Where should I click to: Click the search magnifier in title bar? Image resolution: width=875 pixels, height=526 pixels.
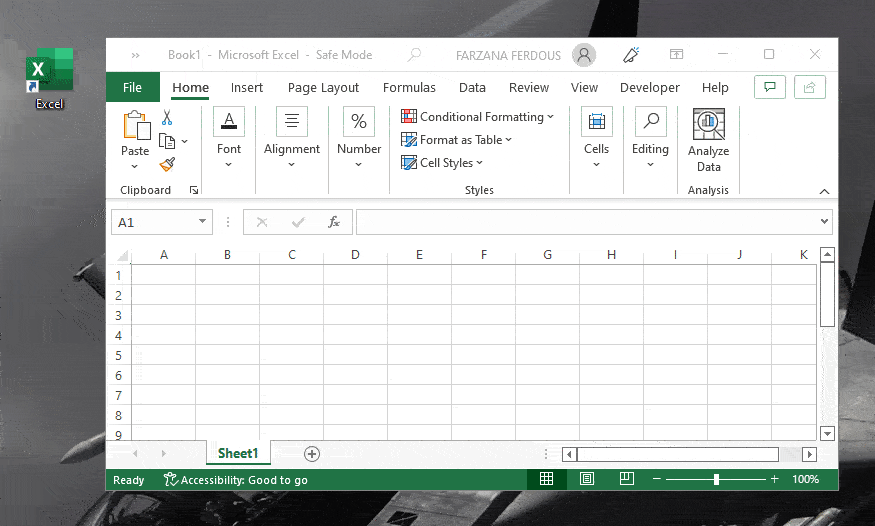point(414,55)
